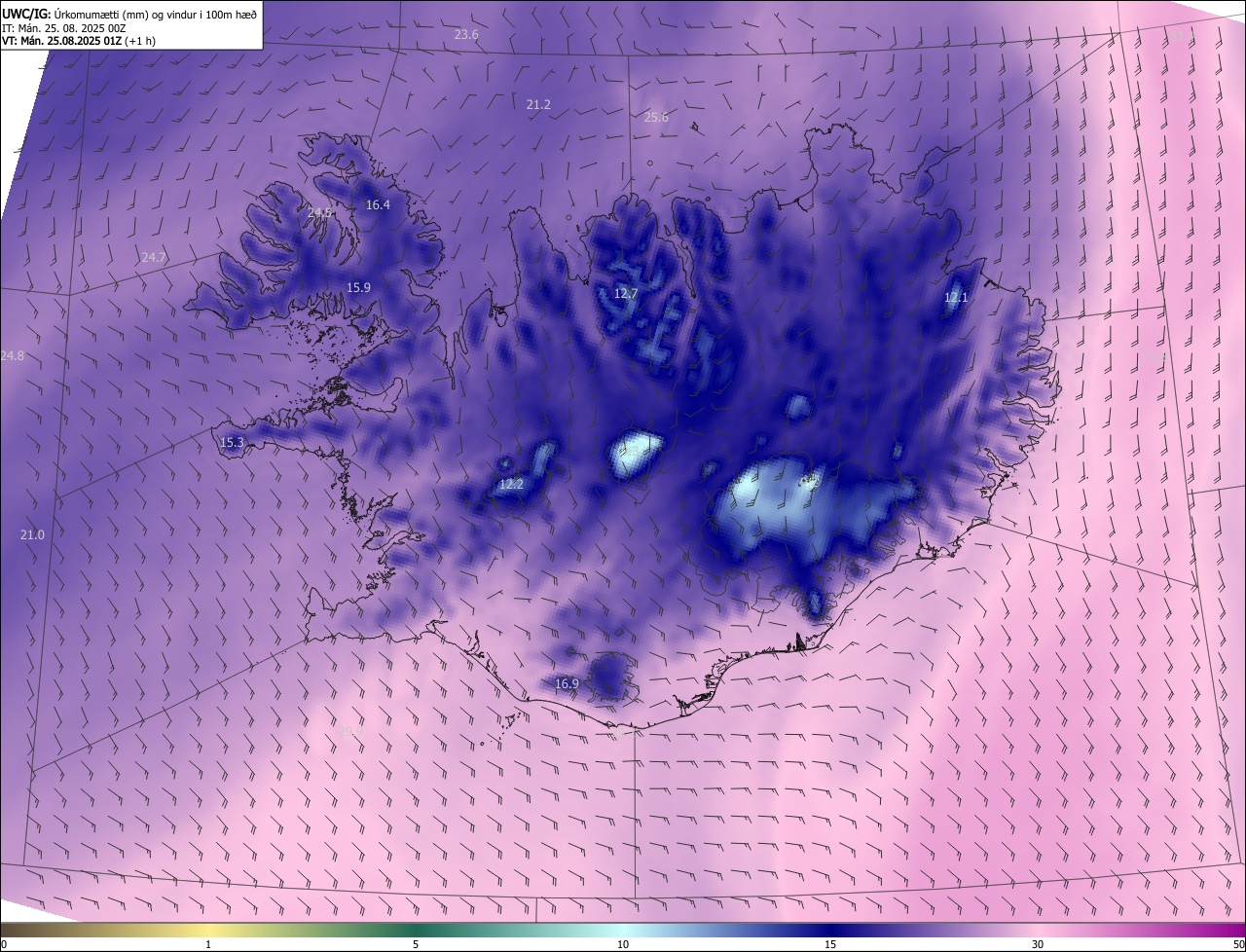Click the '10' label on the color scale
Screen dimensions: 1246x952
(623, 944)
